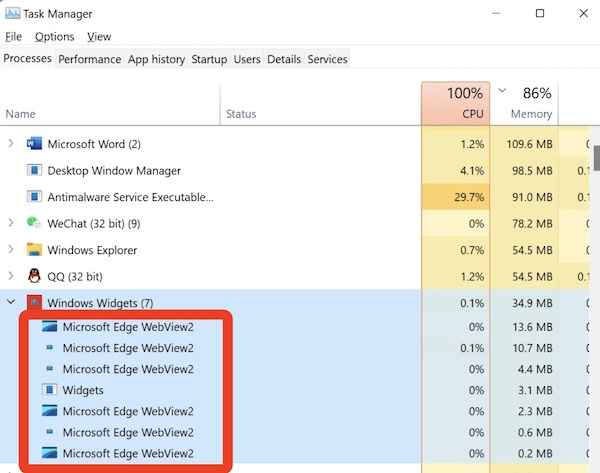Click the QQ penguin icon

35,276
